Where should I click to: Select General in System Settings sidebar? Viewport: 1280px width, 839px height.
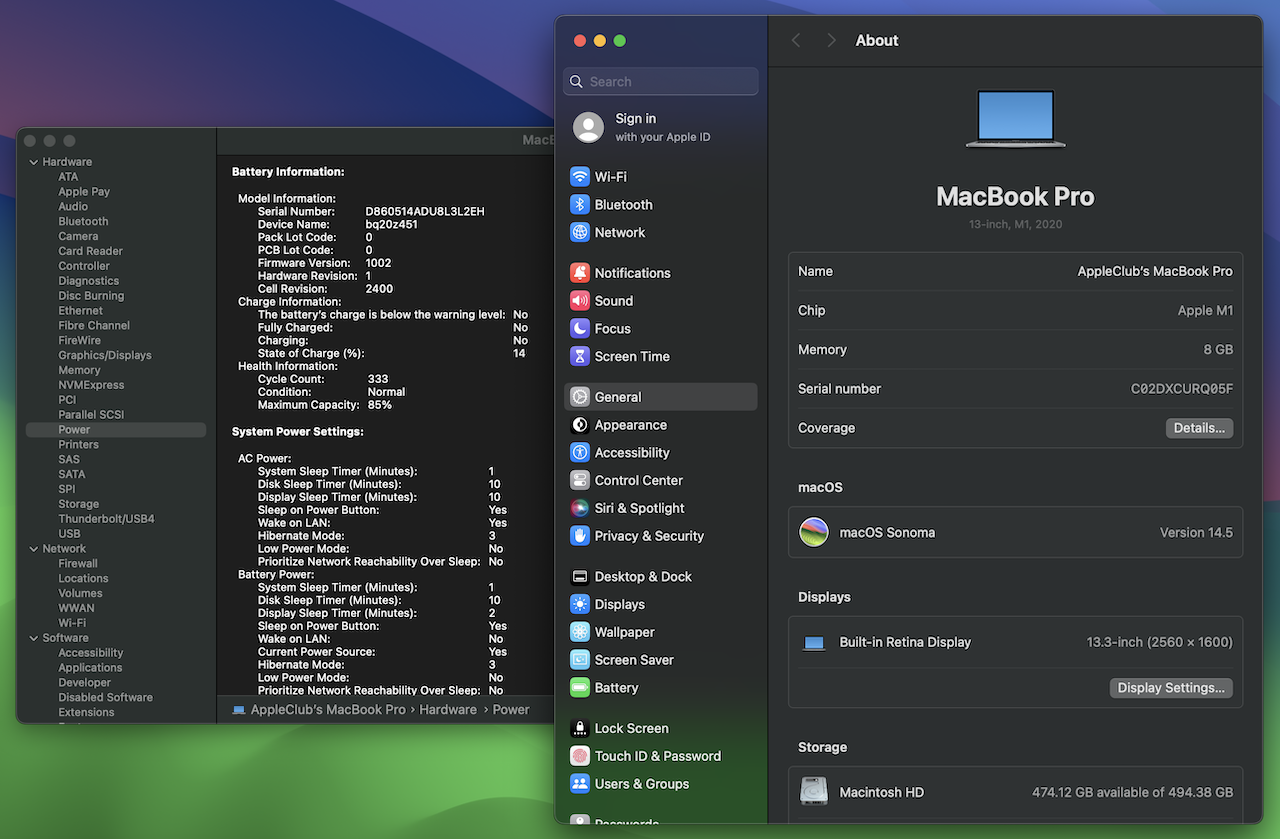tap(661, 397)
